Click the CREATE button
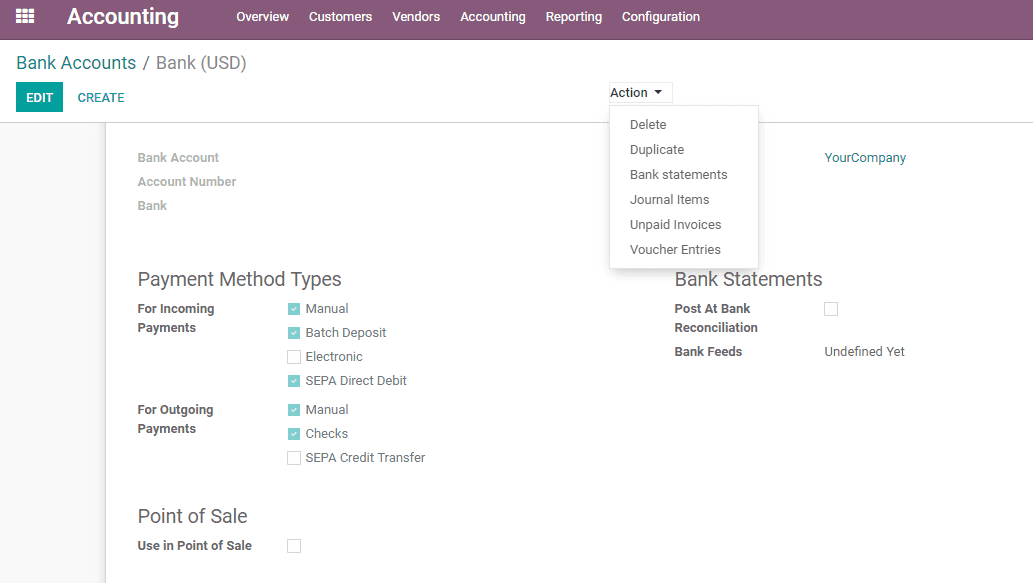 tap(101, 97)
